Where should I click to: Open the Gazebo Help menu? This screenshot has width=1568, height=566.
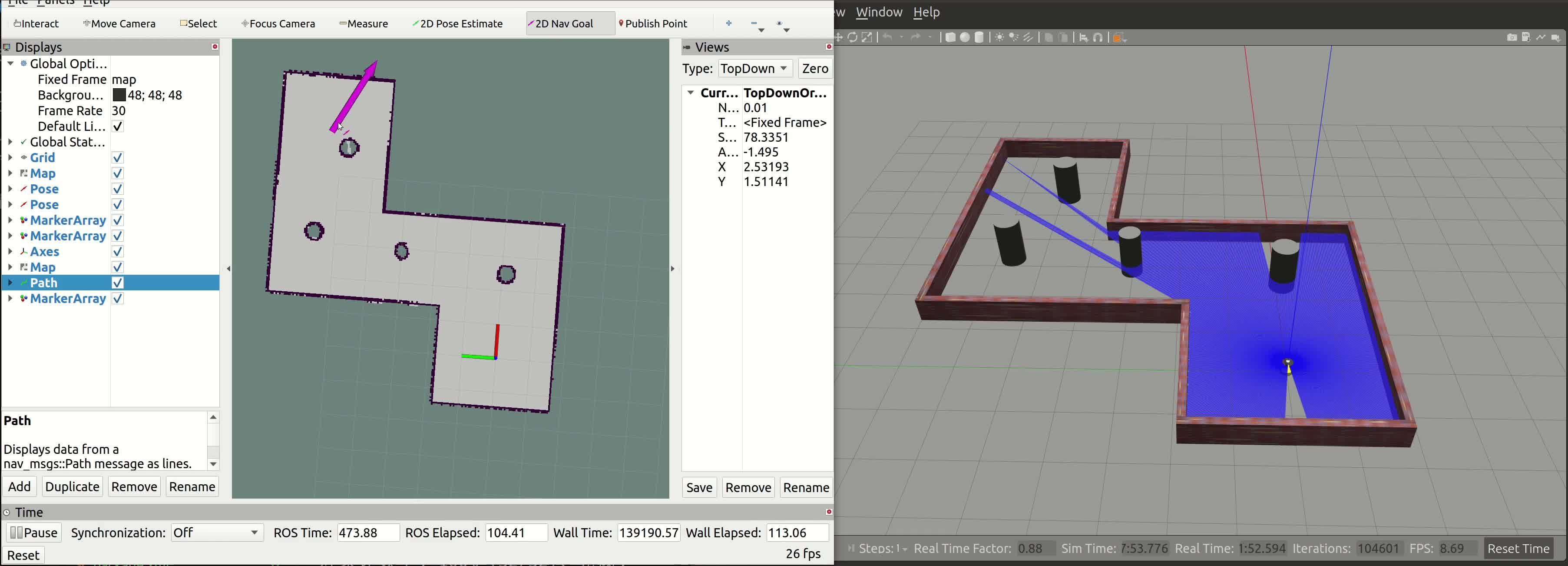pyautogui.click(x=926, y=12)
